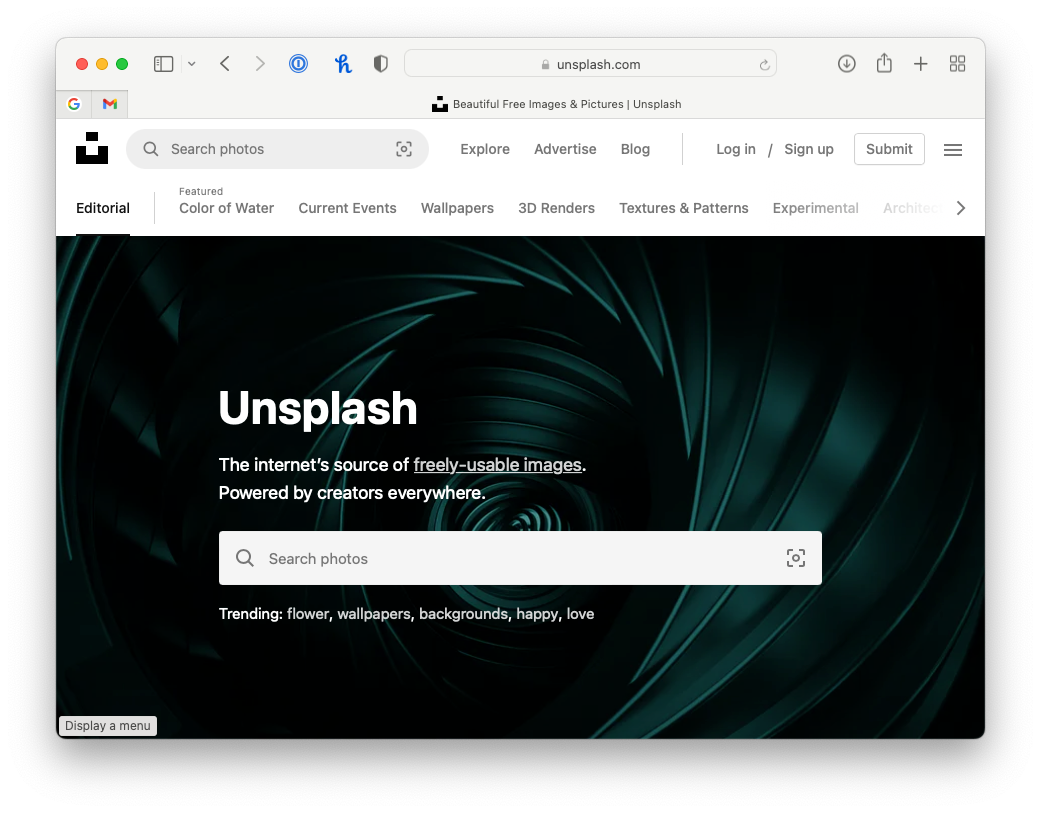
Task: Open the Share menu
Action: (x=884, y=63)
